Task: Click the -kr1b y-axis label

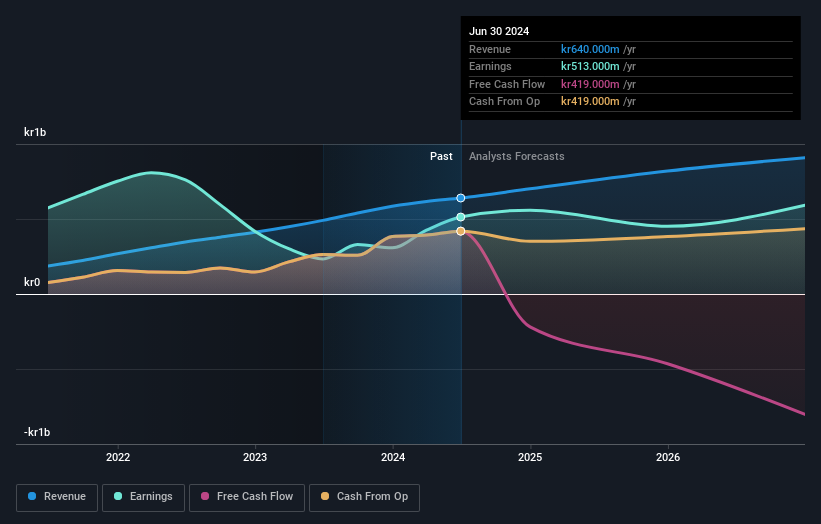Action: (37, 432)
